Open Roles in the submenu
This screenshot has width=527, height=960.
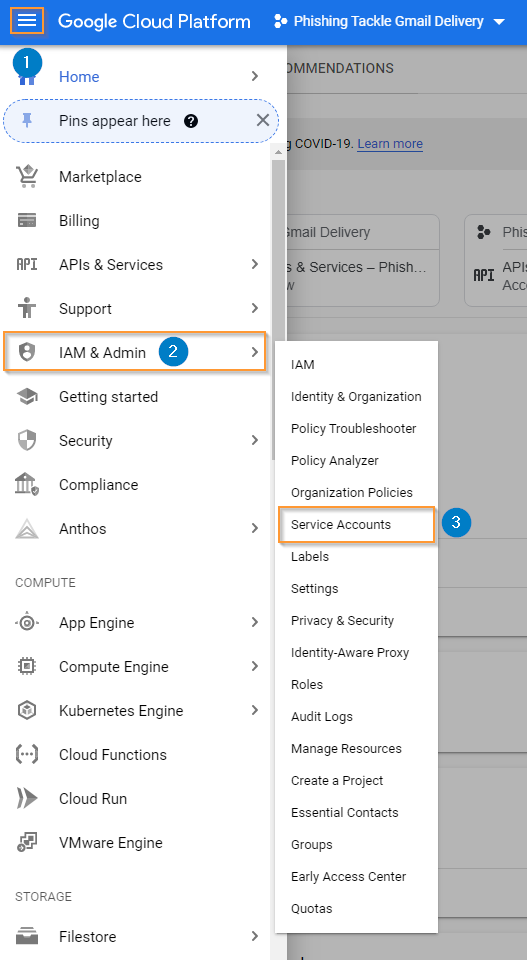click(356, 684)
